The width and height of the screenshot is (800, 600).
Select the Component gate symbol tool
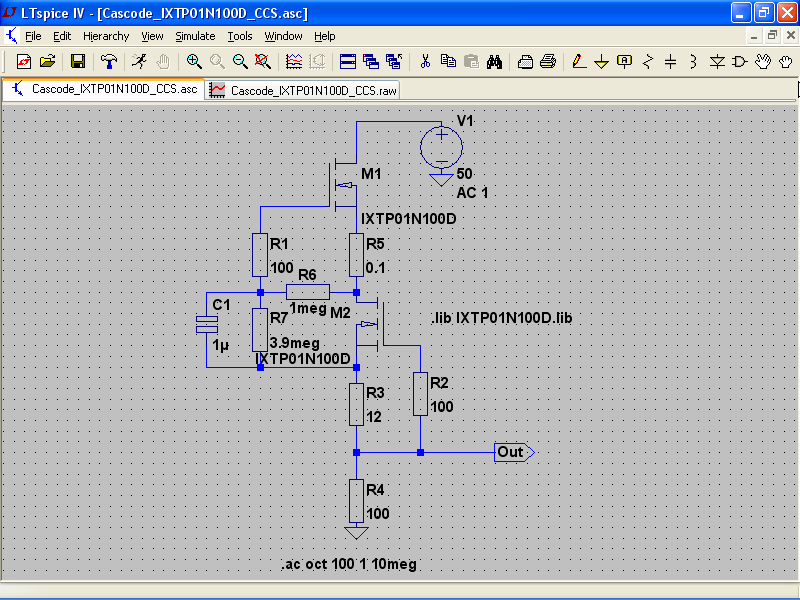click(739, 62)
